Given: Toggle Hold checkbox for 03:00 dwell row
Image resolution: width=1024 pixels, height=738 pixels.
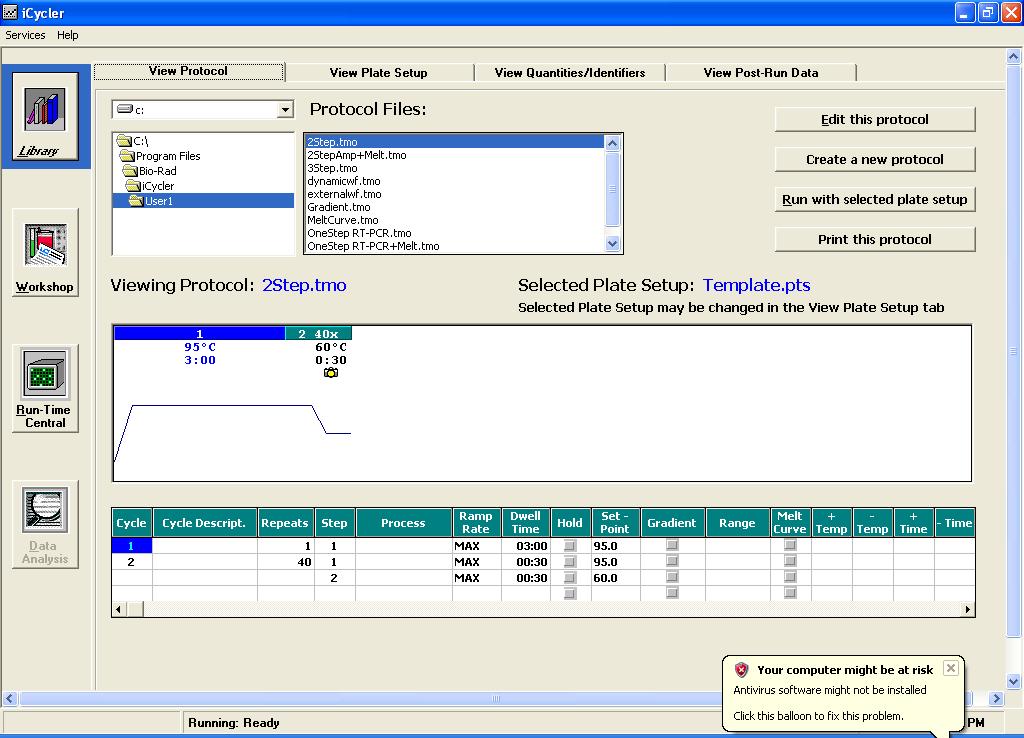Looking at the screenshot, I should (x=570, y=545).
